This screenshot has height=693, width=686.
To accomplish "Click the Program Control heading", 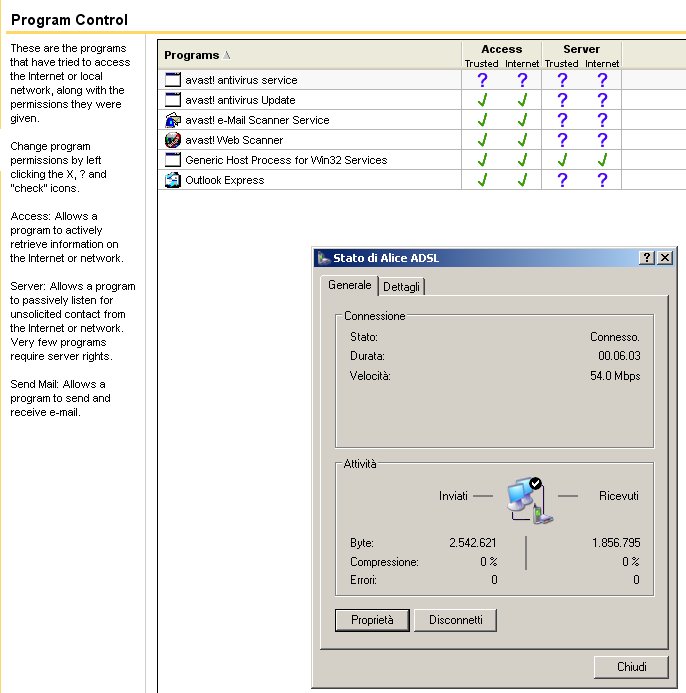I will [69, 20].
